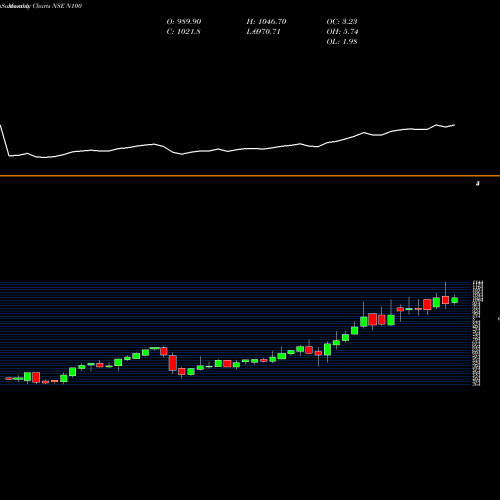Click the open price value O: 989.90
The height and width of the screenshot is (500, 500).
tap(184, 22)
